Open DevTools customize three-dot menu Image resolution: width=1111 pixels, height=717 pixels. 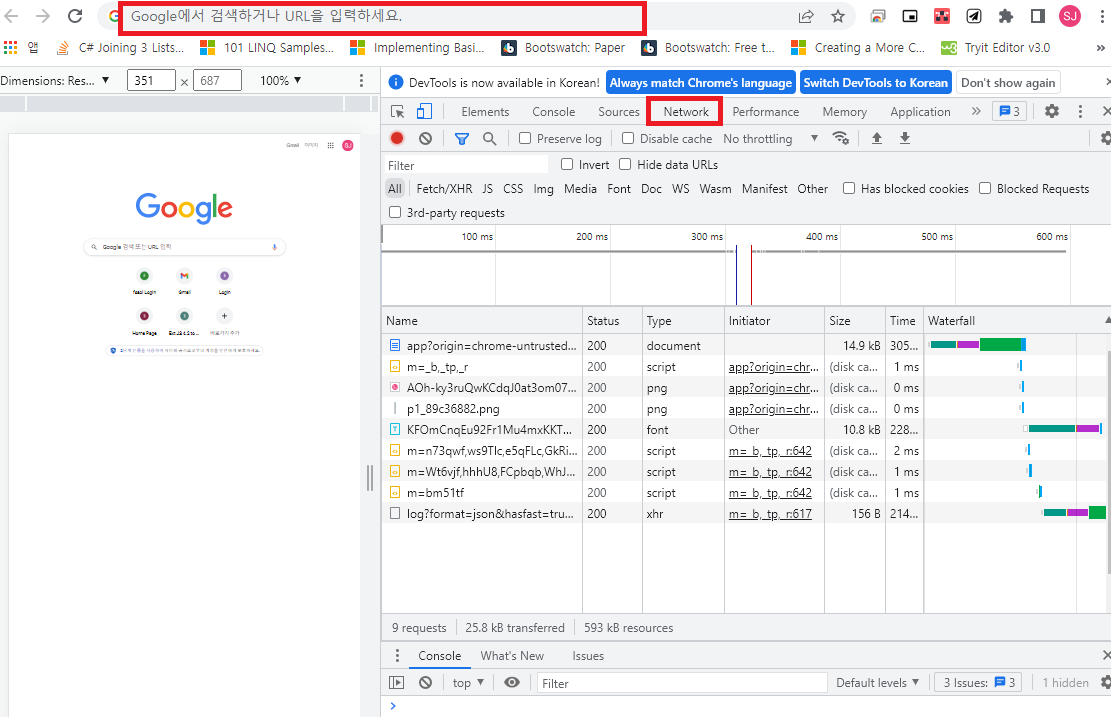pos(1080,111)
